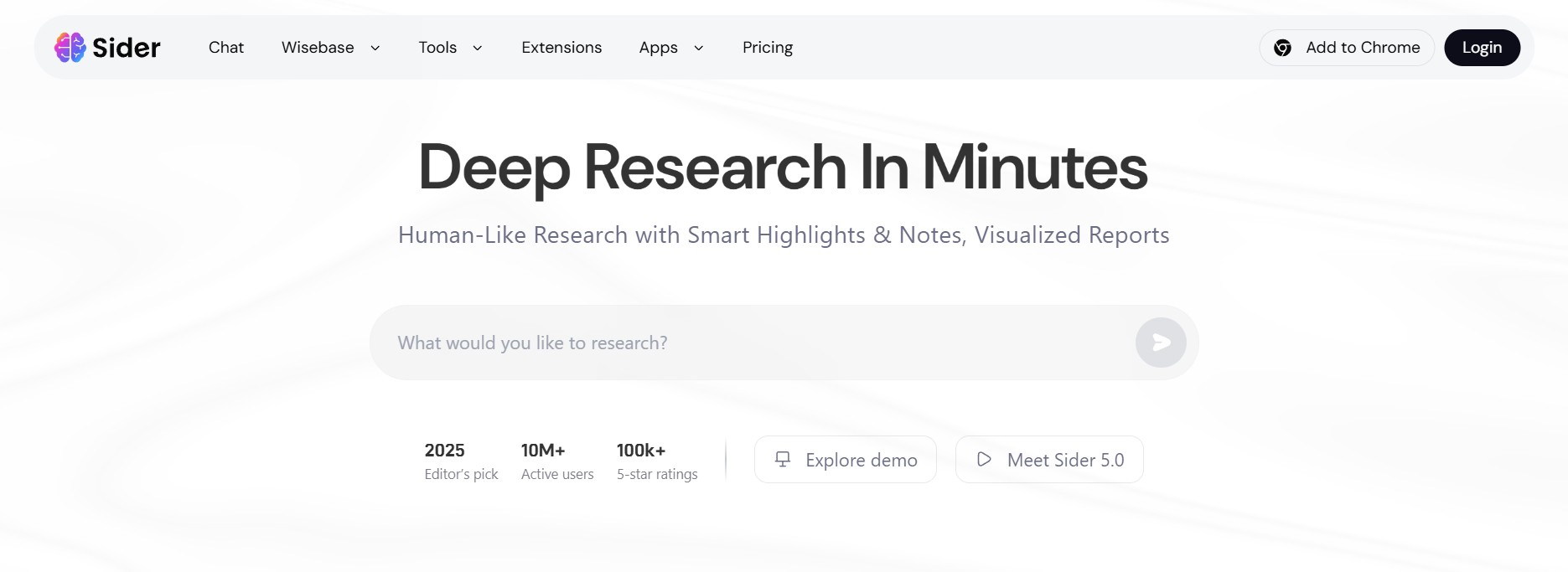This screenshot has width=1568, height=572.
Task: Select the Apps menu label
Action: (x=658, y=48)
